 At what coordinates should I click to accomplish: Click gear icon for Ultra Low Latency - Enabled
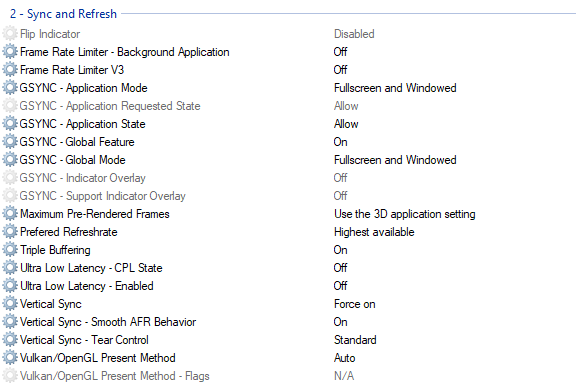[x=10, y=286]
